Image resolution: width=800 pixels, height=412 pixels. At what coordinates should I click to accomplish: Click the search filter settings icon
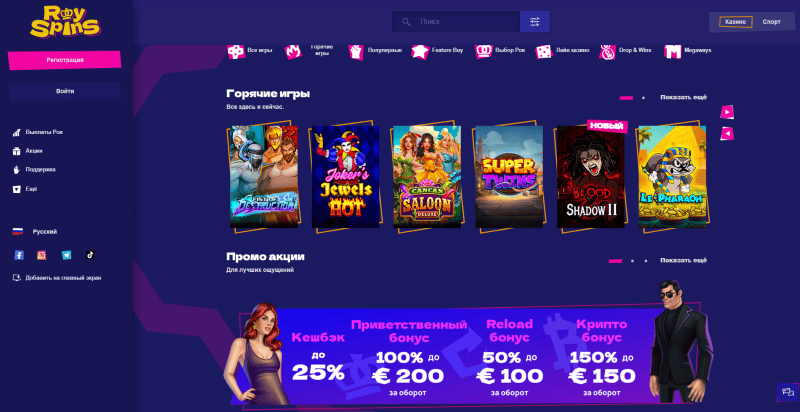coord(535,21)
